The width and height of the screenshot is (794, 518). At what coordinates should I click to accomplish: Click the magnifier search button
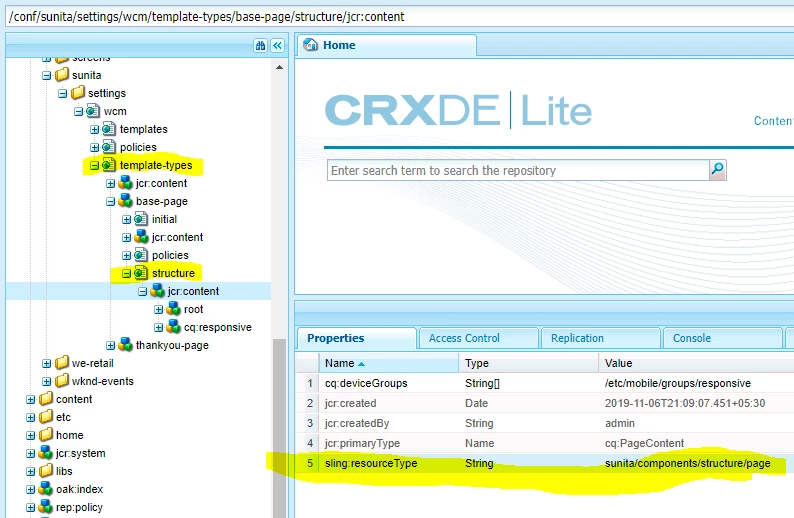pyautogui.click(x=718, y=170)
